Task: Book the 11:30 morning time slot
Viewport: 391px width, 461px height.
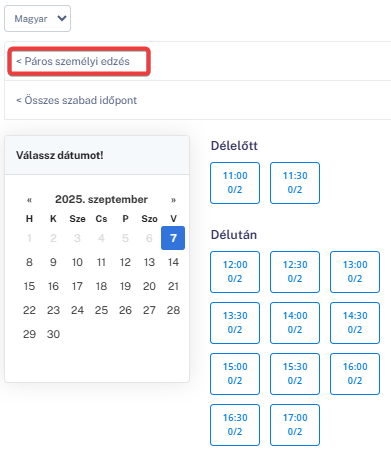Action: pos(295,183)
